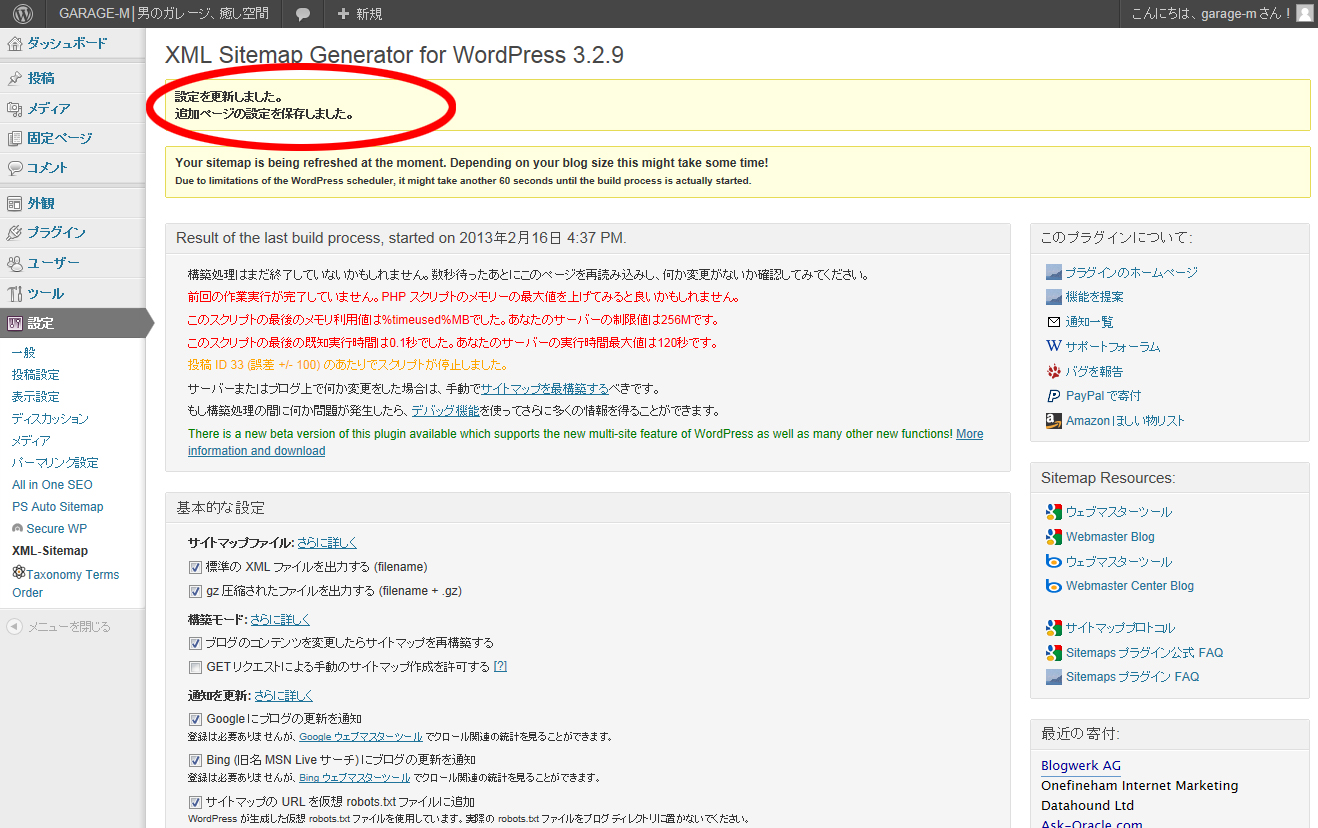Open the GARAGE-M site name link
The width and height of the screenshot is (1318, 828).
point(164,14)
